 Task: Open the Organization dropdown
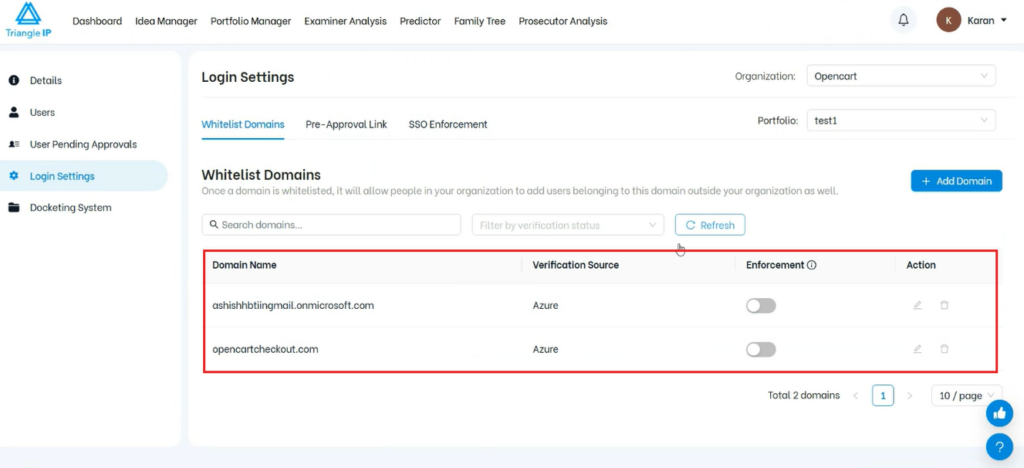point(900,76)
